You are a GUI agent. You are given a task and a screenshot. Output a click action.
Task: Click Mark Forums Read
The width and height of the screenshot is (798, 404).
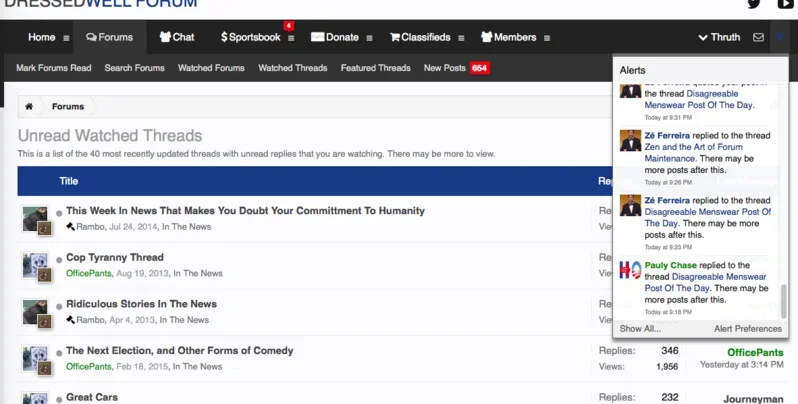(x=53, y=68)
